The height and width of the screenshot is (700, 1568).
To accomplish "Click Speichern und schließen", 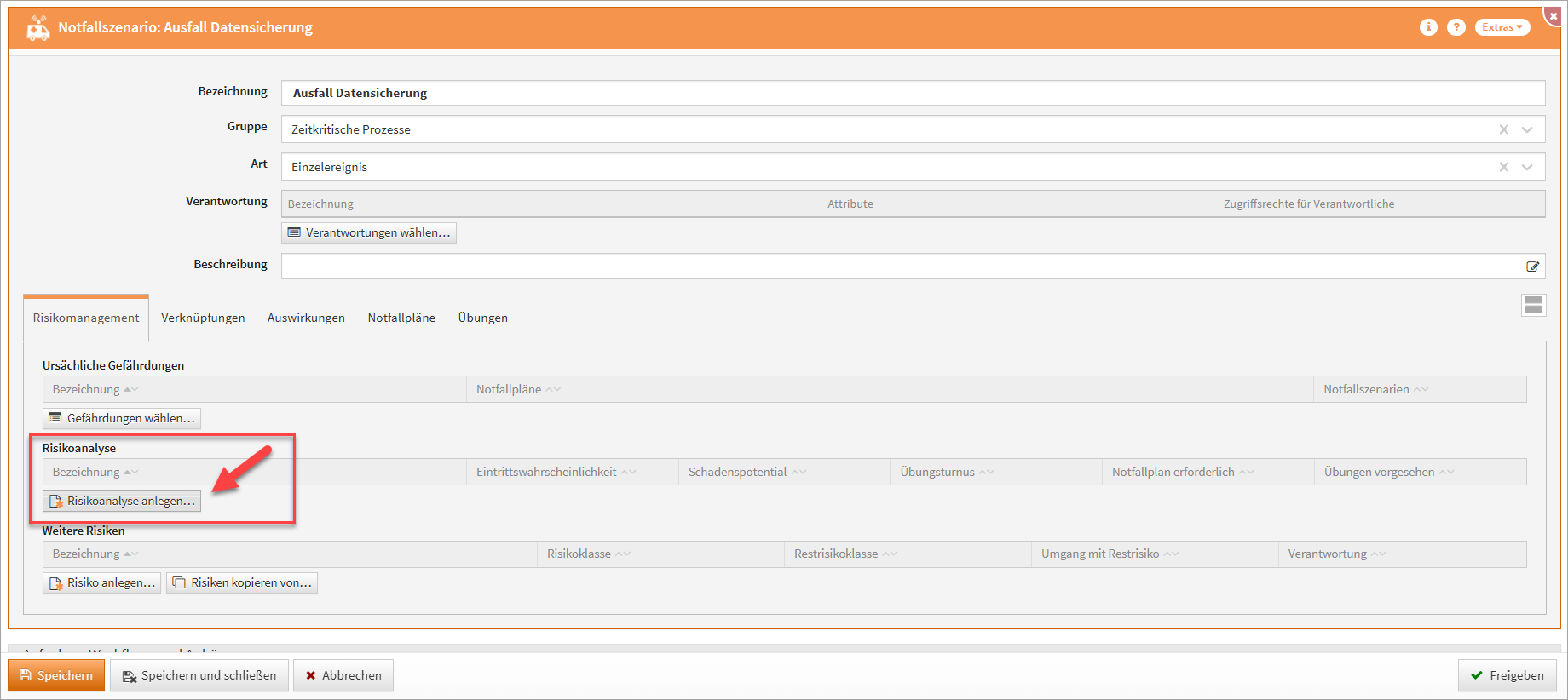I will pos(199,675).
